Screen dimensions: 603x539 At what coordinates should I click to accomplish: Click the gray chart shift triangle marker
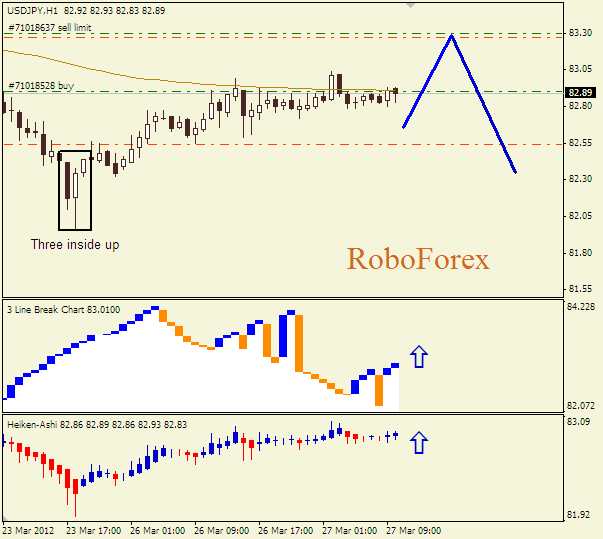click(410, 5)
